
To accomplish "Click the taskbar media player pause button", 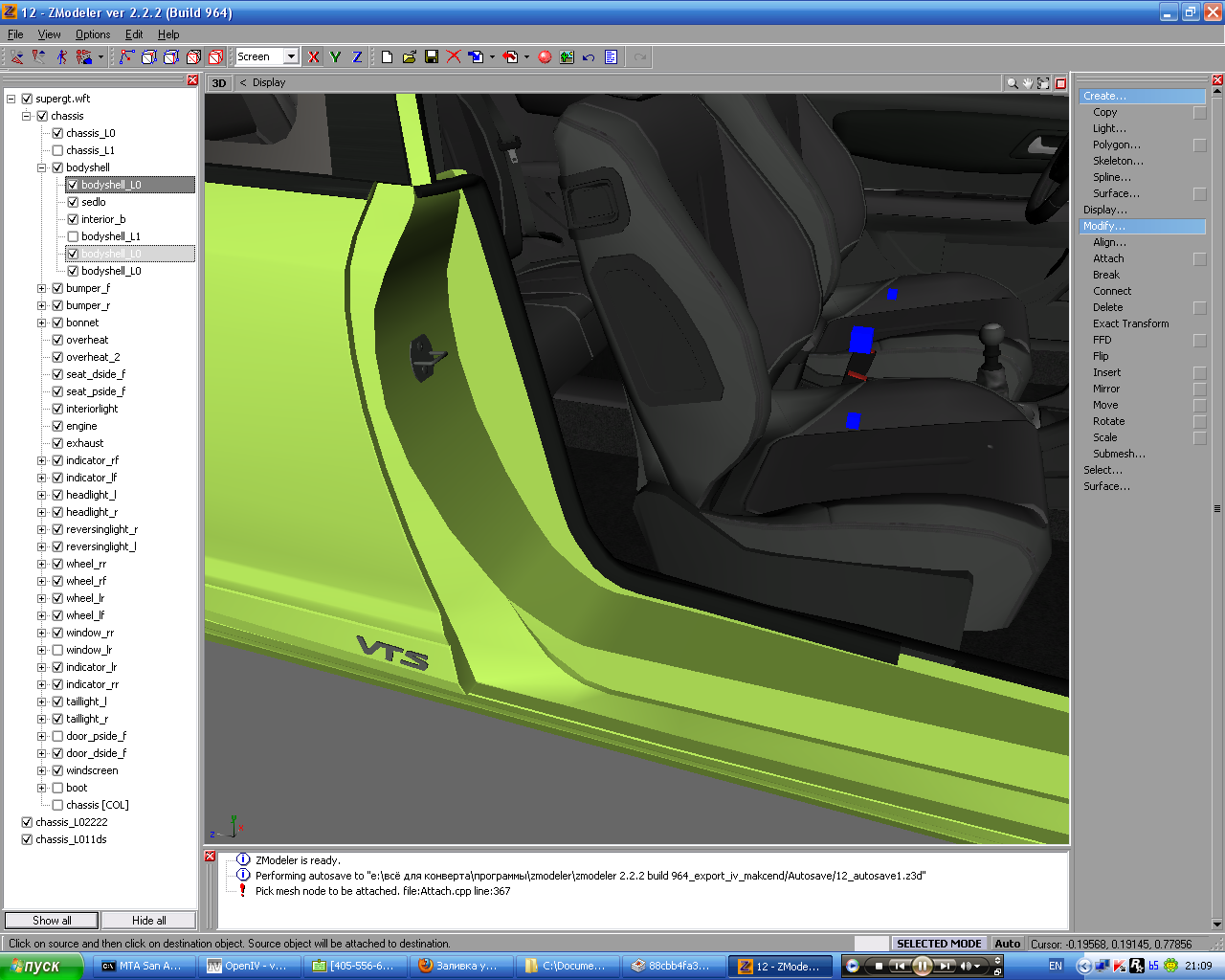I will pyautogui.click(x=922, y=966).
